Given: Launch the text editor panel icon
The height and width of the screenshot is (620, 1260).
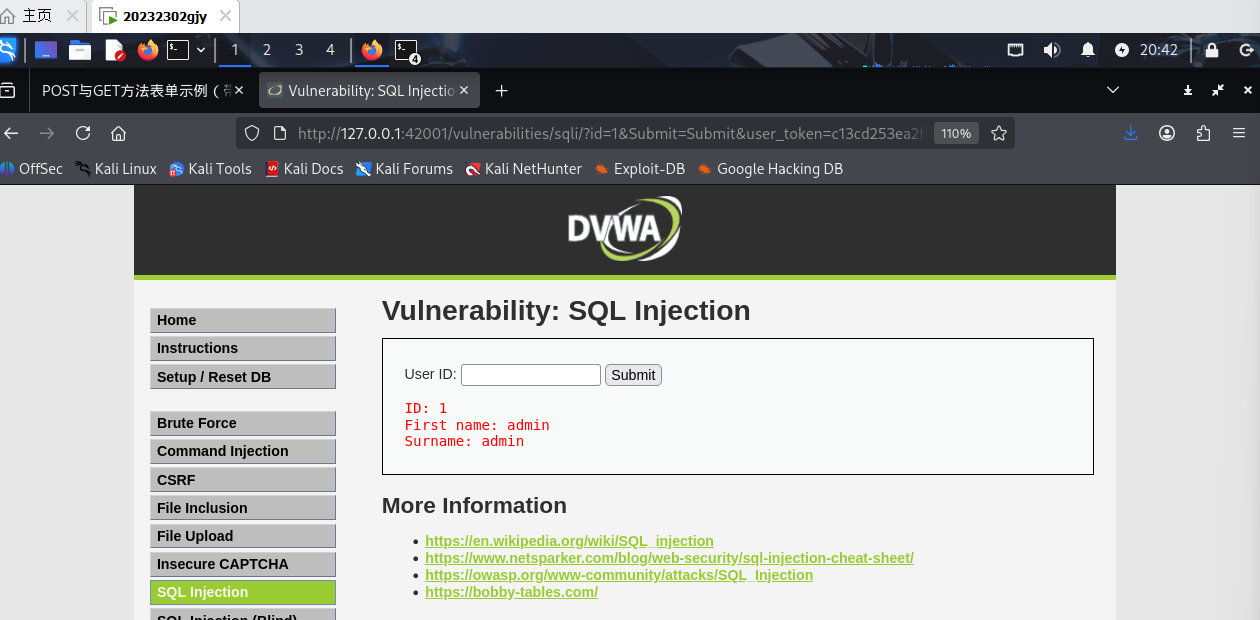Looking at the screenshot, I should [114, 50].
